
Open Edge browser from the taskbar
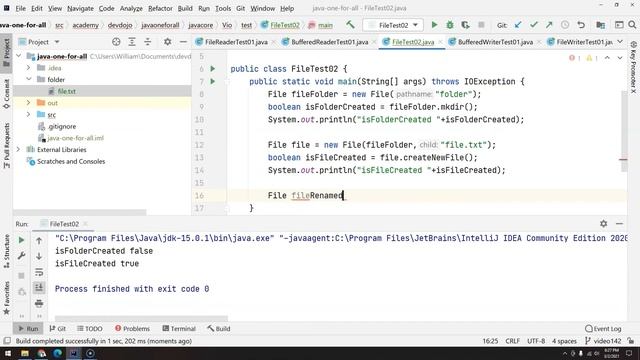(x=58, y=353)
